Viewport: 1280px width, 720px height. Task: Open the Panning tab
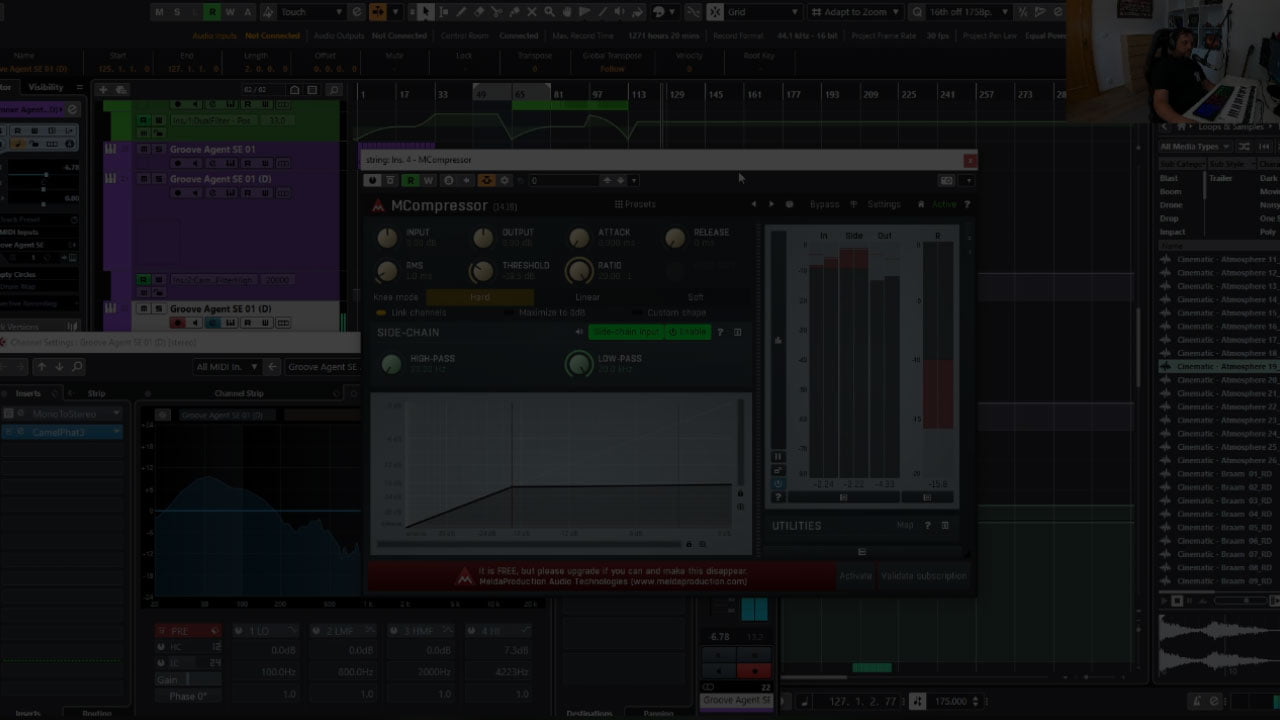pyautogui.click(x=658, y=713)
